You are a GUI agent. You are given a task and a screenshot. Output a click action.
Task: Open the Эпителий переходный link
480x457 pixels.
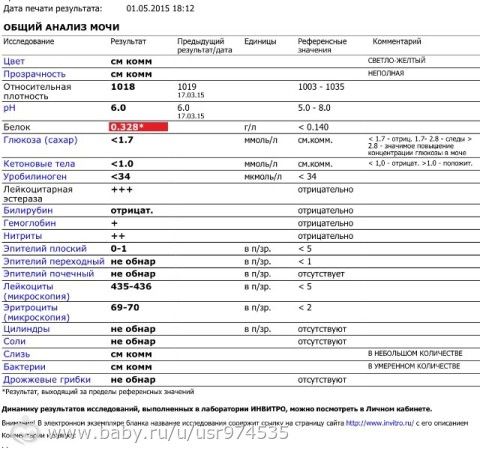(x=54, y=261)
